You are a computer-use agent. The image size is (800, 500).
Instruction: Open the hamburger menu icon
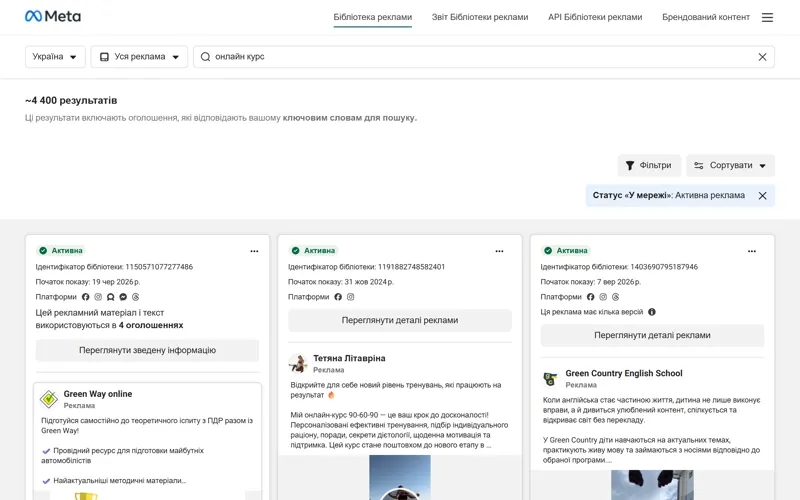767,17
